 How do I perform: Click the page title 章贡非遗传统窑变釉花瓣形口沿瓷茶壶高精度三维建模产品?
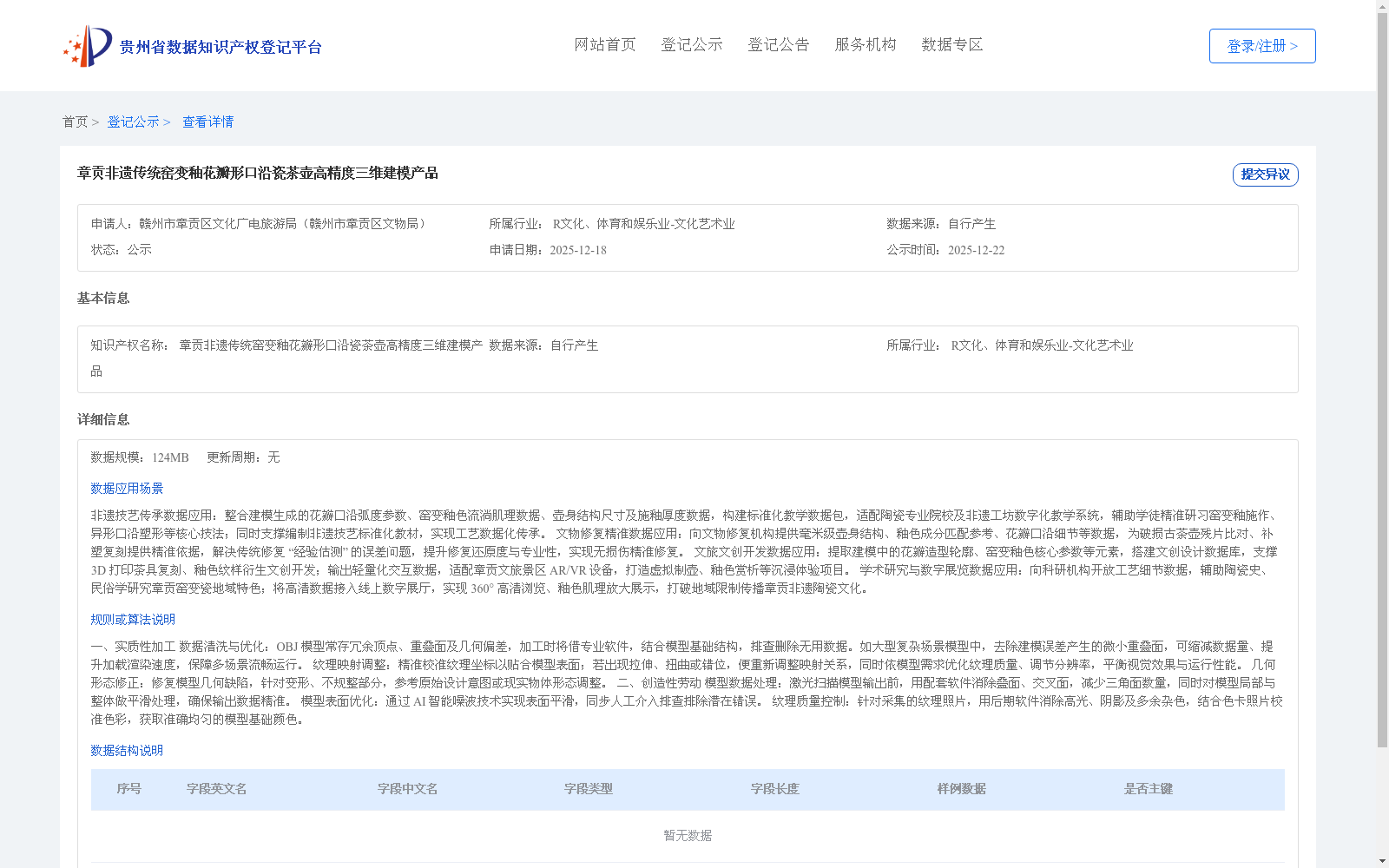258,173
